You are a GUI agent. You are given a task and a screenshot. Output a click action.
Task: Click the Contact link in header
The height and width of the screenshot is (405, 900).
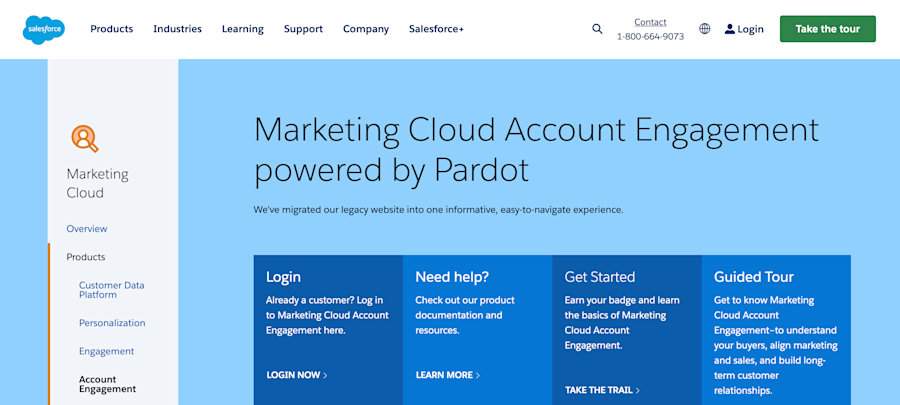point(650,22)
